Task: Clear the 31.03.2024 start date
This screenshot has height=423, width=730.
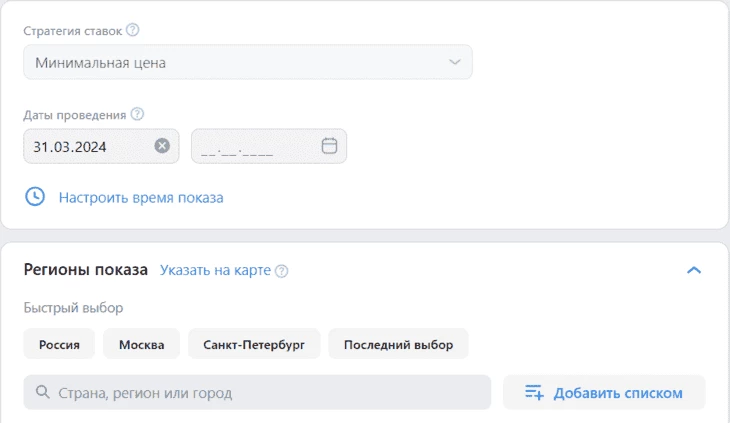Action: [162, 146]
